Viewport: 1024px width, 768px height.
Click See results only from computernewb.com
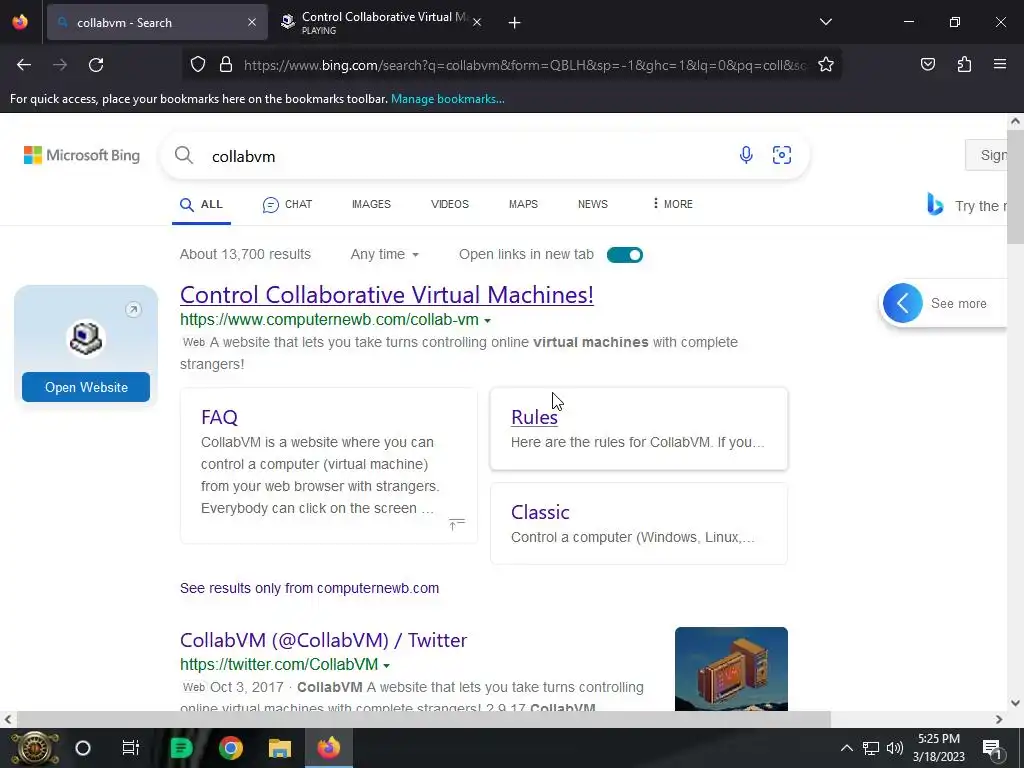(x=310, y=588)
